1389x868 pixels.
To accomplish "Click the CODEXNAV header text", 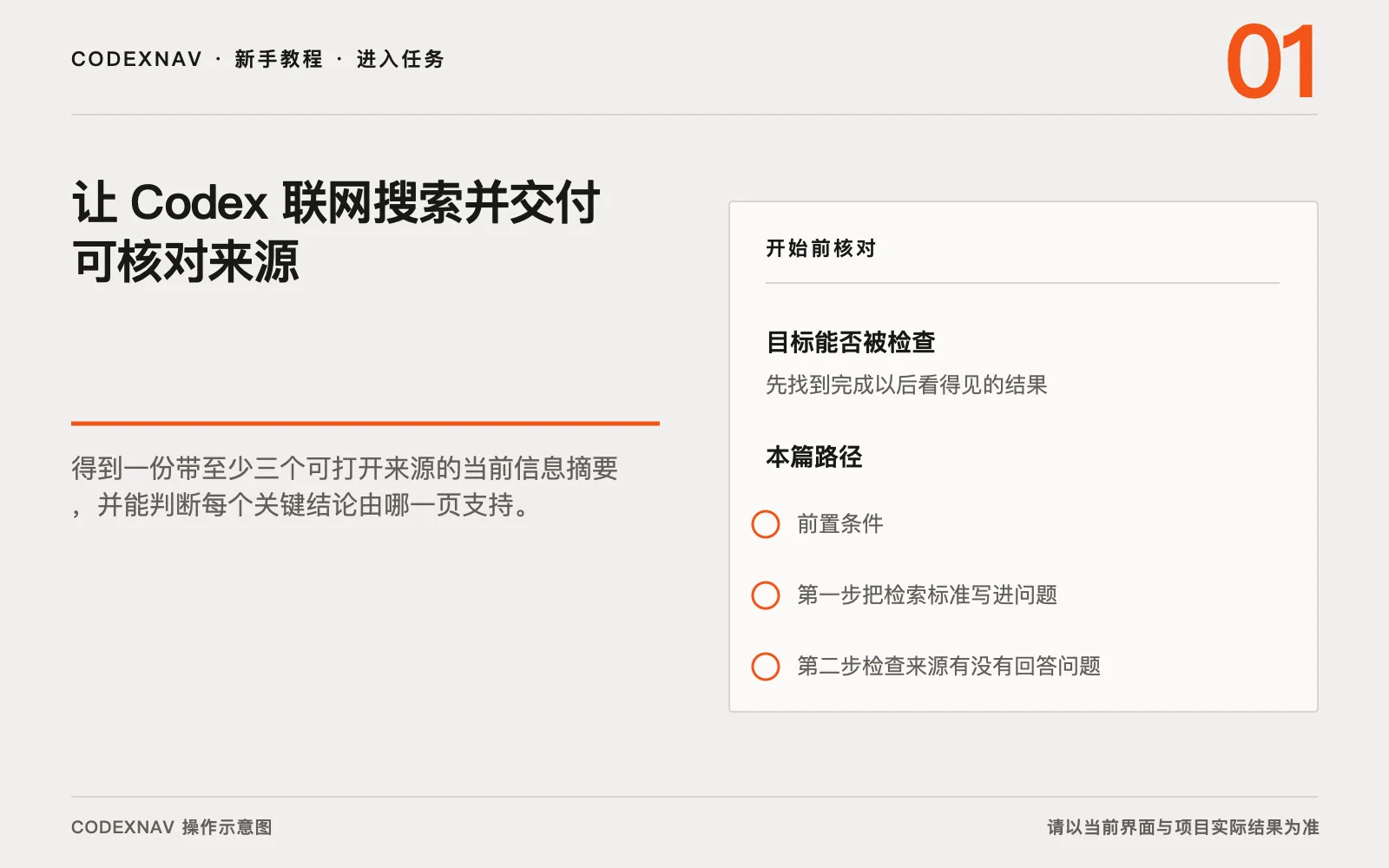I will pyautogui.click(x=136, y=59).
